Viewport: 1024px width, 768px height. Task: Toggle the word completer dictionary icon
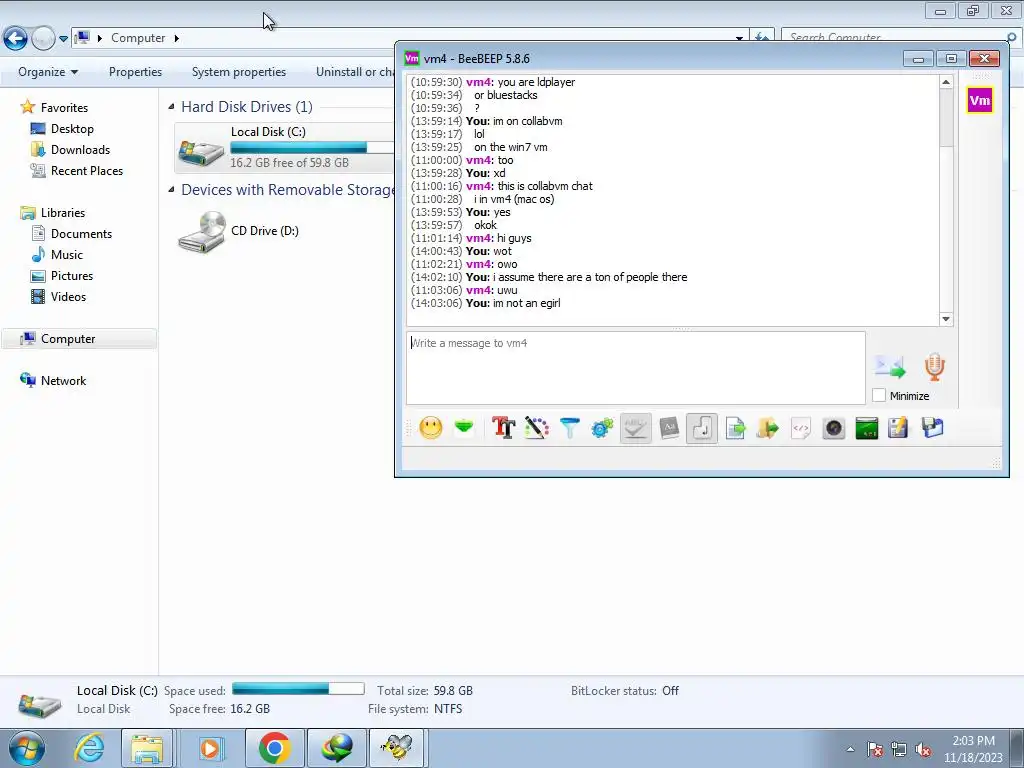click(x=669, y=428)
